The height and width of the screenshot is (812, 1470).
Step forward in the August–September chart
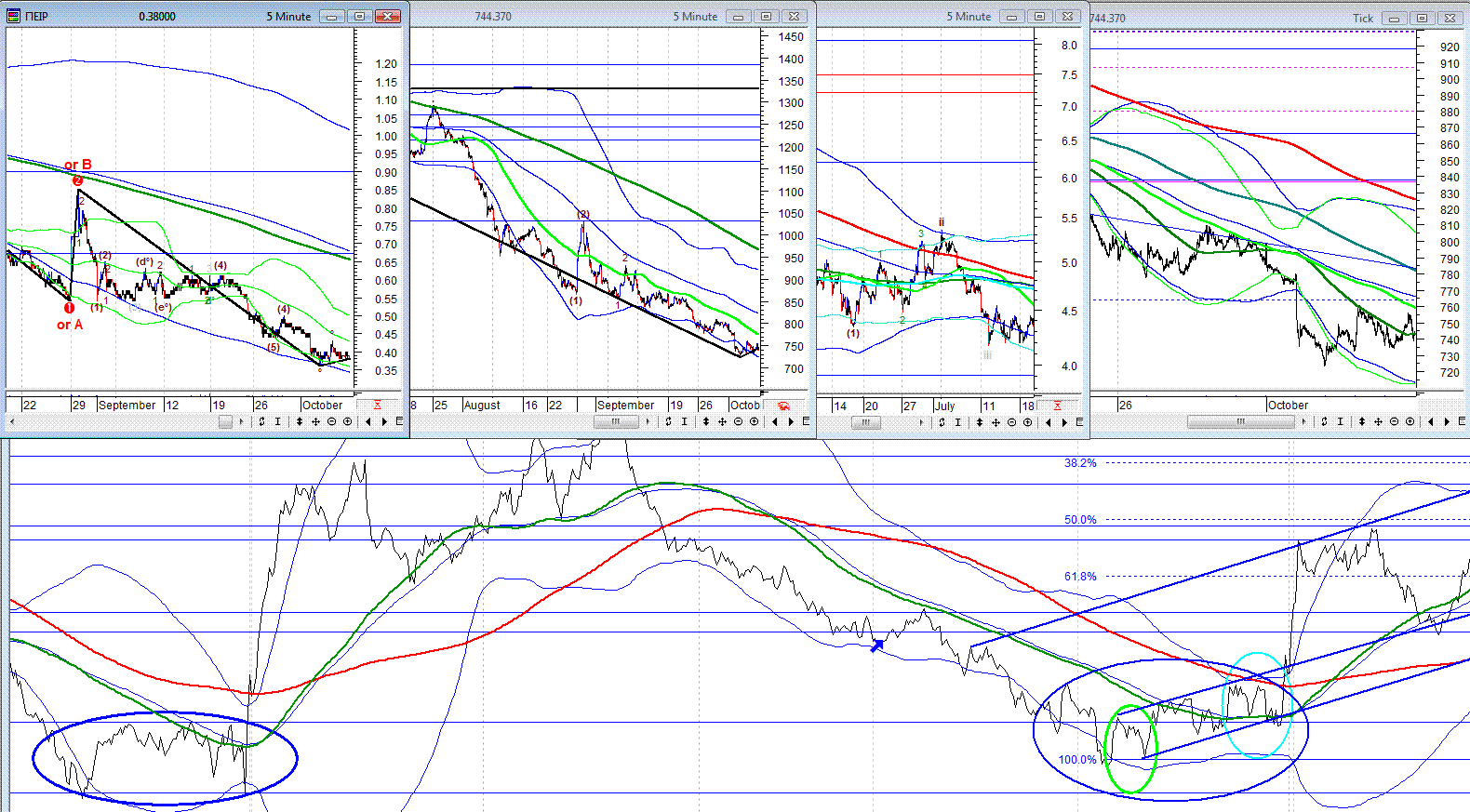point(792,421)
